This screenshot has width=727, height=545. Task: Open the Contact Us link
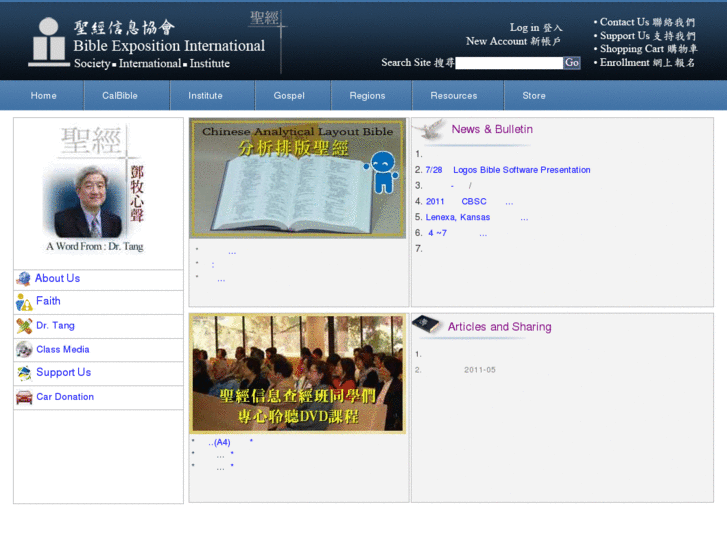(x=647, y=22)
